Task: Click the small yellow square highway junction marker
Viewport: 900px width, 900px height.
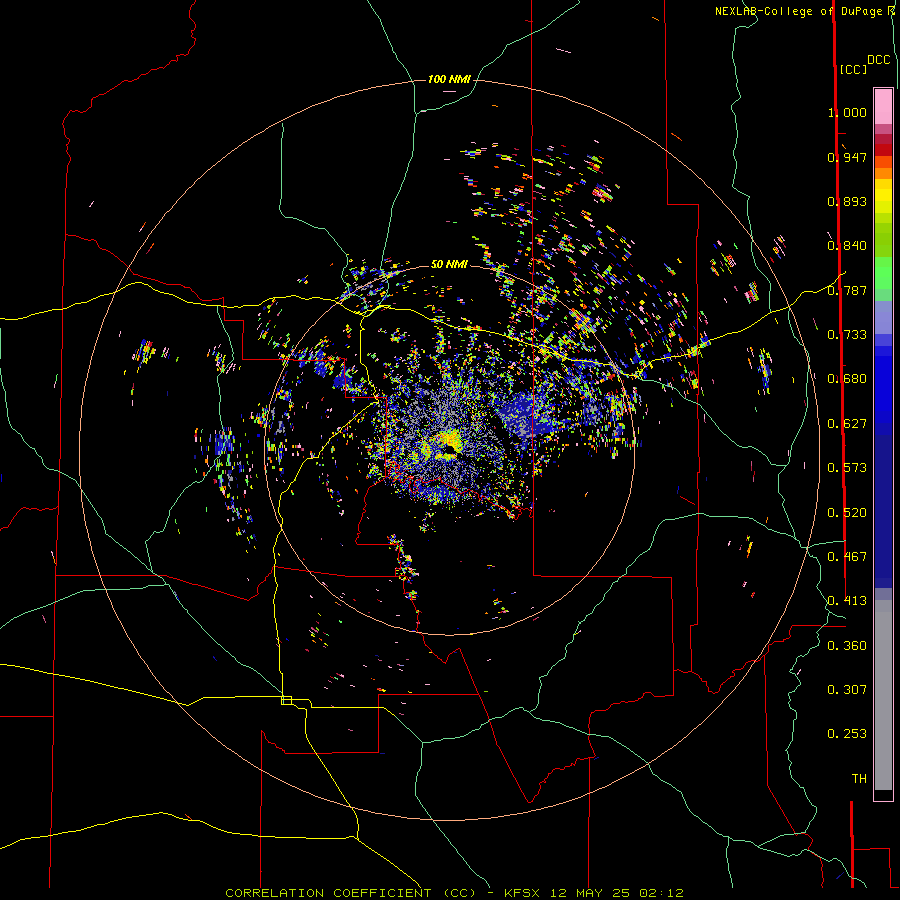Action: (x=286, y=700)
